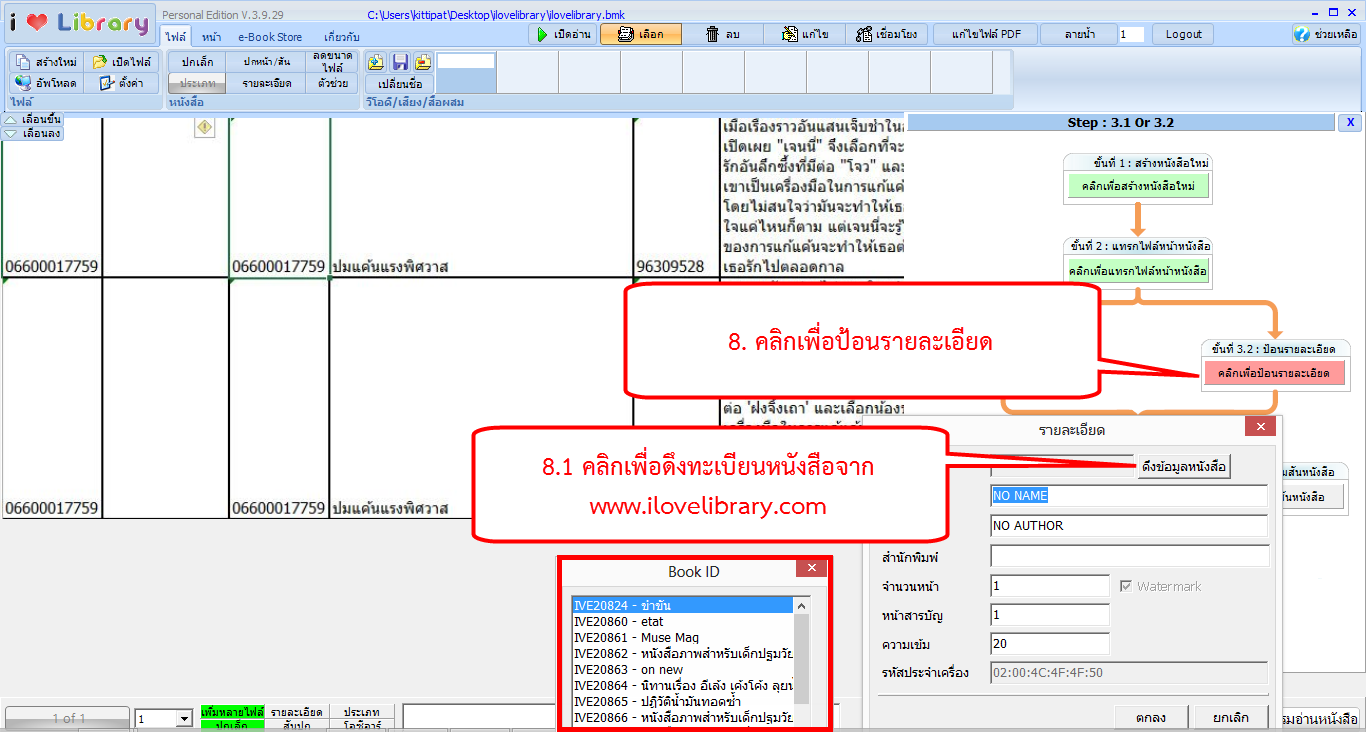Viewport: 1366px width, 732px height.
Task: Click the add media file icon
Action: click(x=376, y=62)
